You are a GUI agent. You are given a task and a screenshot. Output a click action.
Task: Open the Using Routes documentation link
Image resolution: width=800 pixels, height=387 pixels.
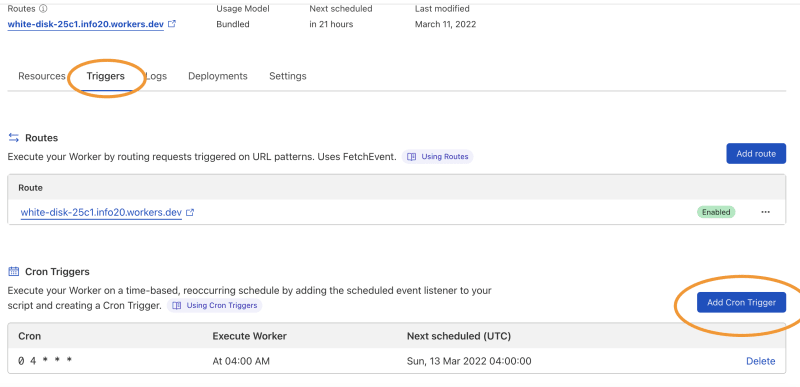tap(438, 157)
